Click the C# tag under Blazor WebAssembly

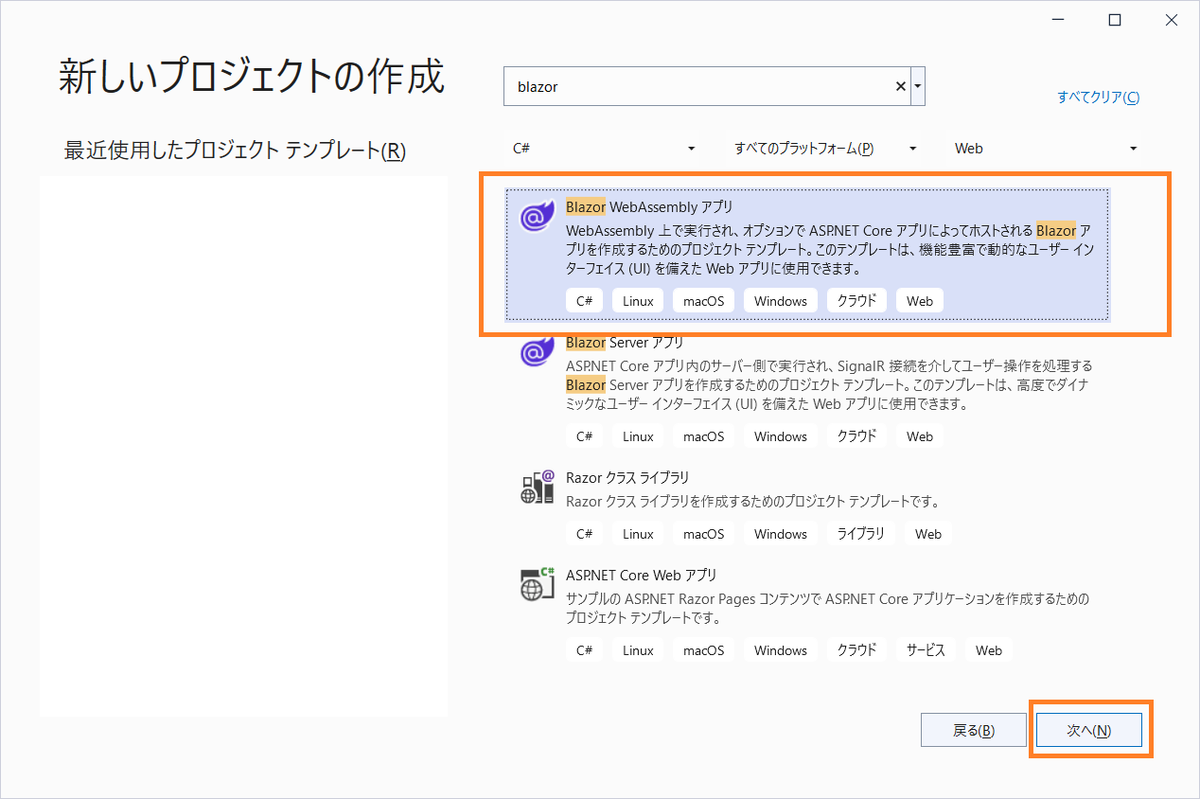point(584,300)
